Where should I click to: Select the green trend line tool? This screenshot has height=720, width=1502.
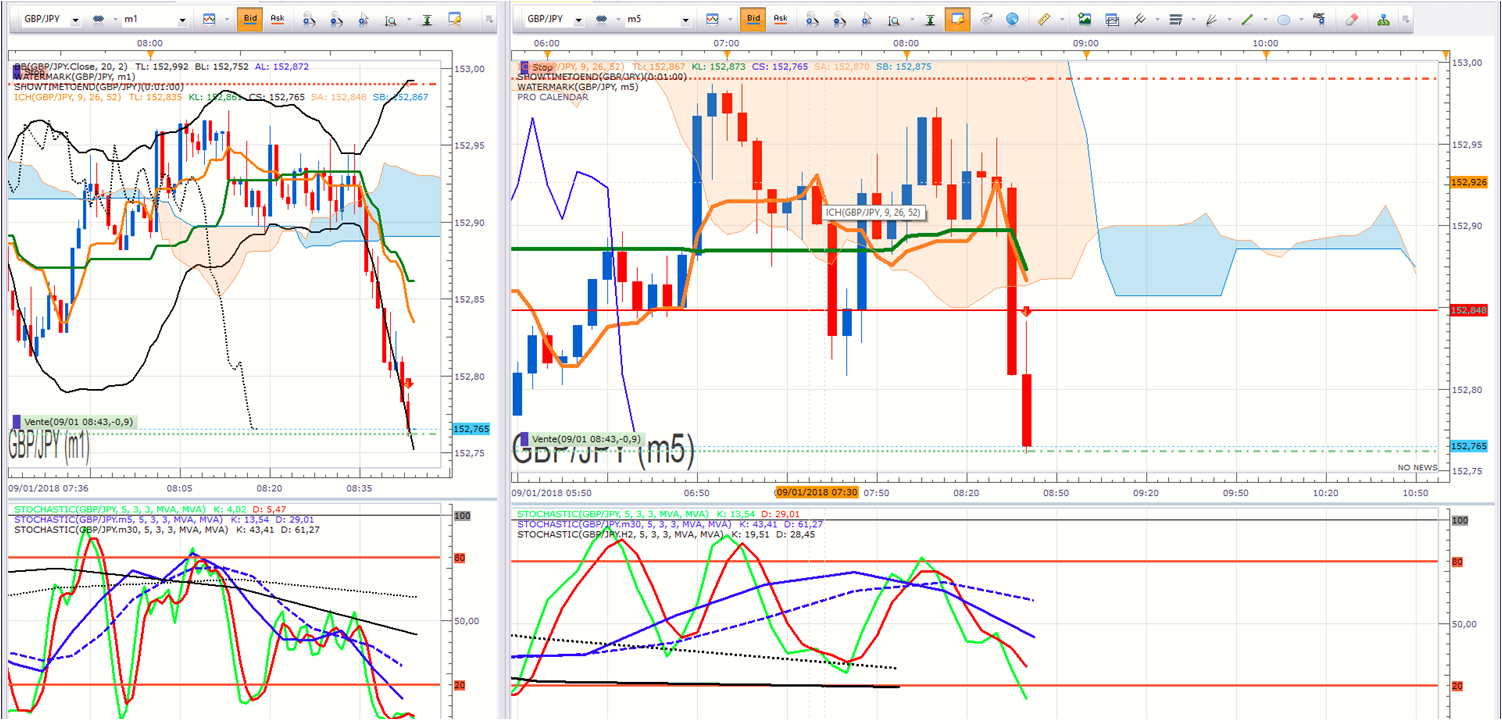click(1248, 19)
